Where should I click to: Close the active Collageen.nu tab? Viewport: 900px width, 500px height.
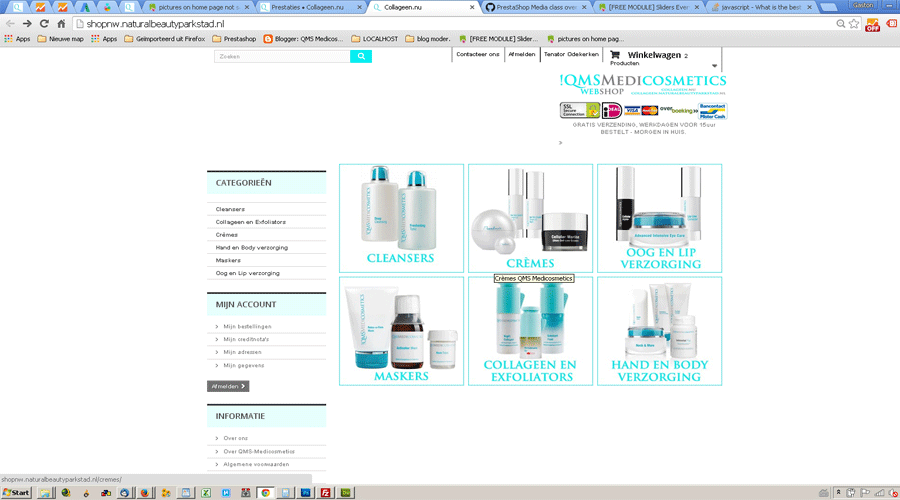472,7
